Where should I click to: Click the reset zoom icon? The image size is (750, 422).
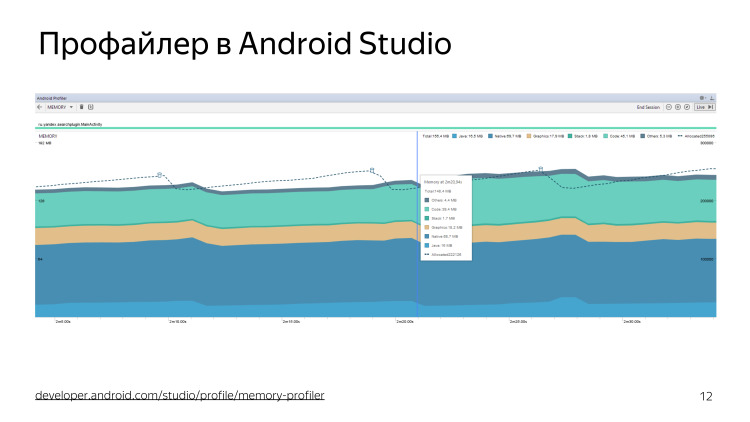pyautogui.click(x=687, y=107)
